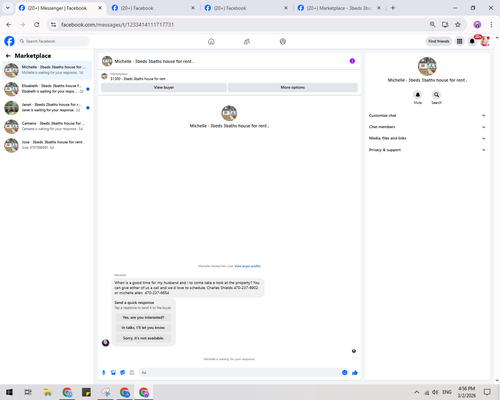The width and height of the screenshot is (500, 400).
Task: Mute this conversation with bell icon
Action: tap(418, 95)
